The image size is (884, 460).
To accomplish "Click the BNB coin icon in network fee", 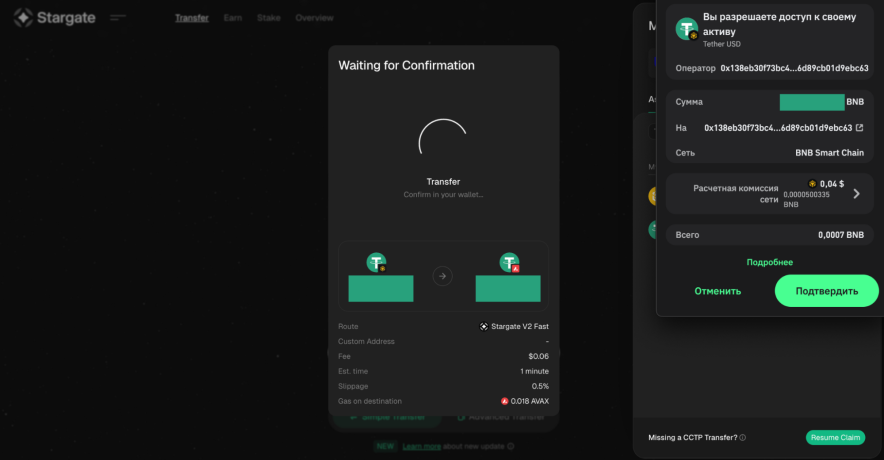I will (x=813, y=184).
